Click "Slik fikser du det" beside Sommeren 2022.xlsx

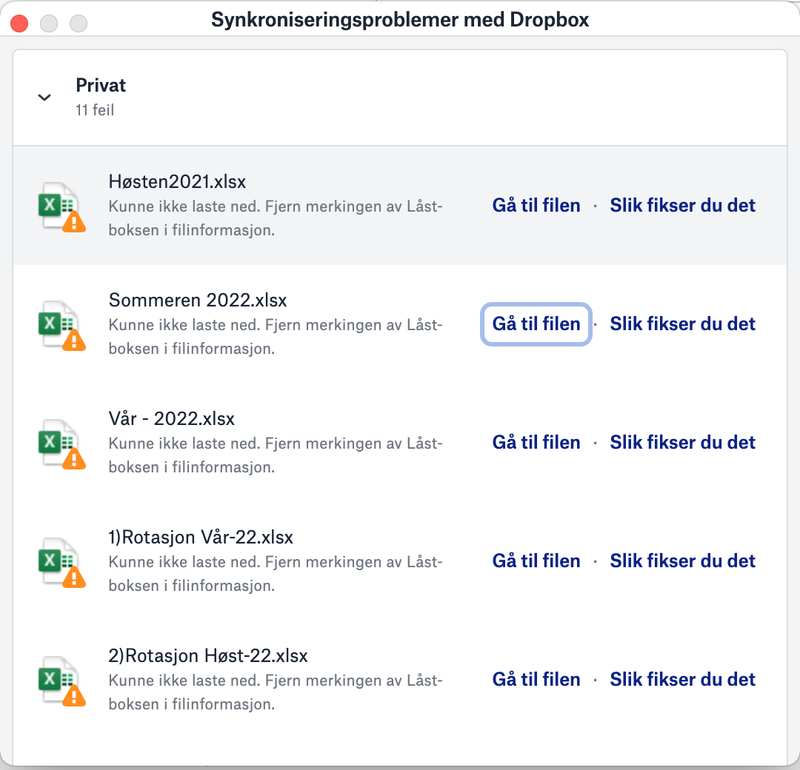point(682,324)
